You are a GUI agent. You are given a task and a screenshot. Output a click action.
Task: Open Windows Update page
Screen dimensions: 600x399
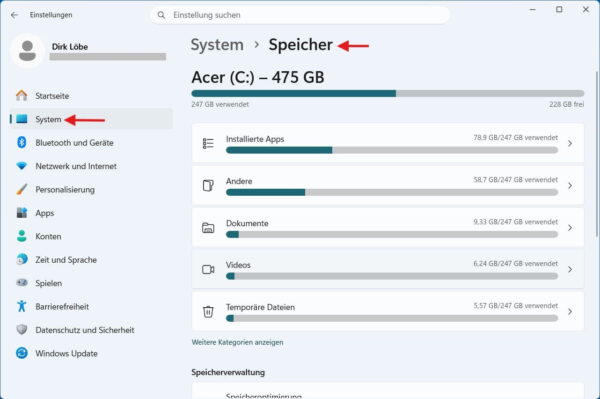91,353
